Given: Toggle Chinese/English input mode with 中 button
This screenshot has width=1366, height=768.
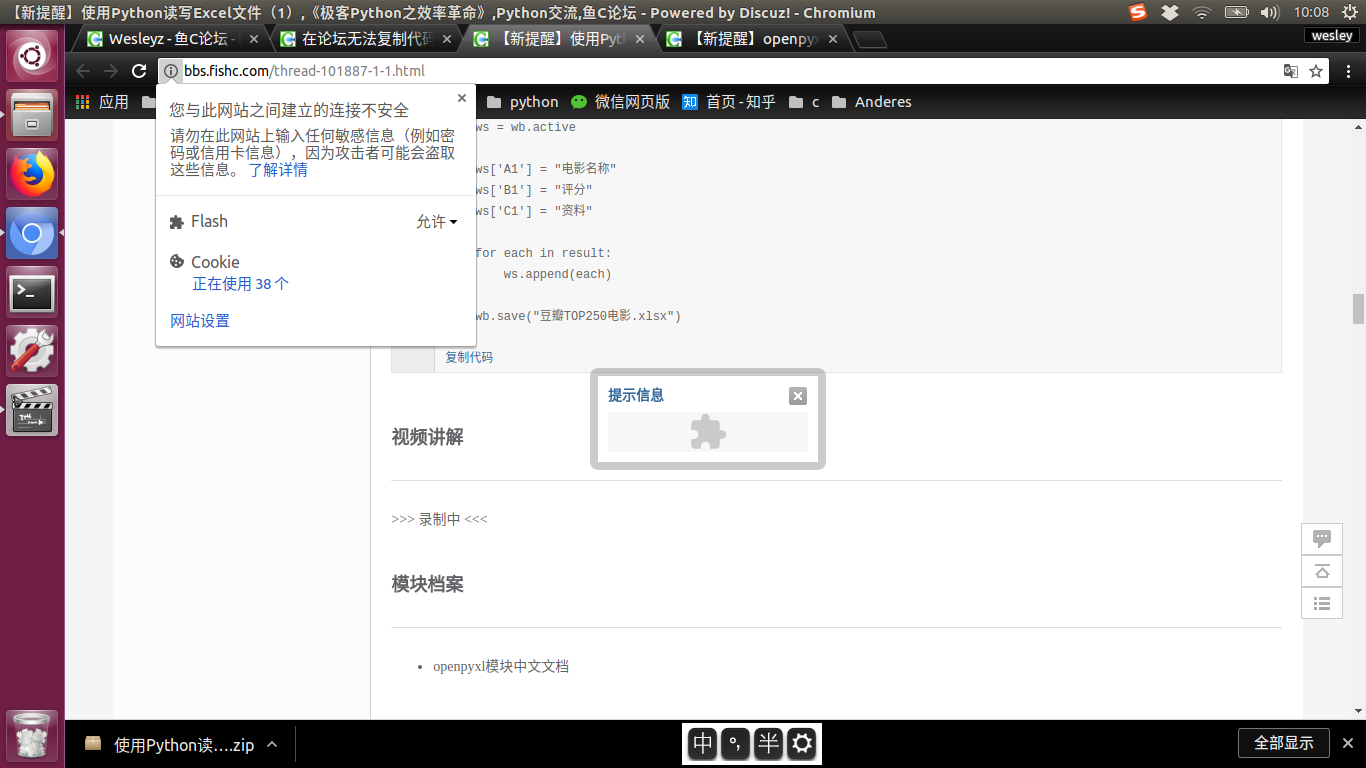Looking at the screenshot, I should point(702,744).
